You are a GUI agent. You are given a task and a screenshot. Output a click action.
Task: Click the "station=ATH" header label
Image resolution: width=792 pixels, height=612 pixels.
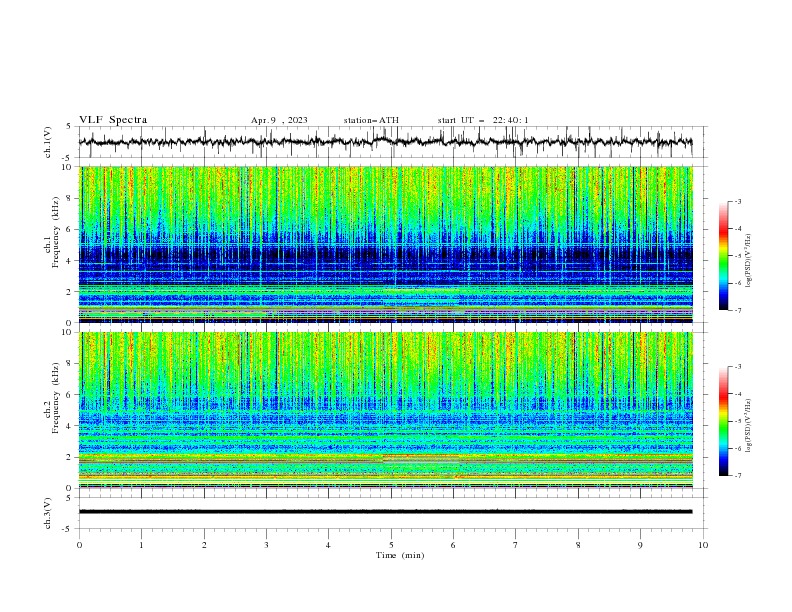[x=371, y=120]
